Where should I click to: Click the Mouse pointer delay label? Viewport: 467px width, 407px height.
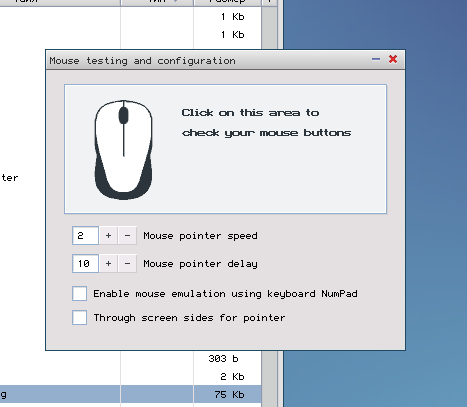click(200, 264)
